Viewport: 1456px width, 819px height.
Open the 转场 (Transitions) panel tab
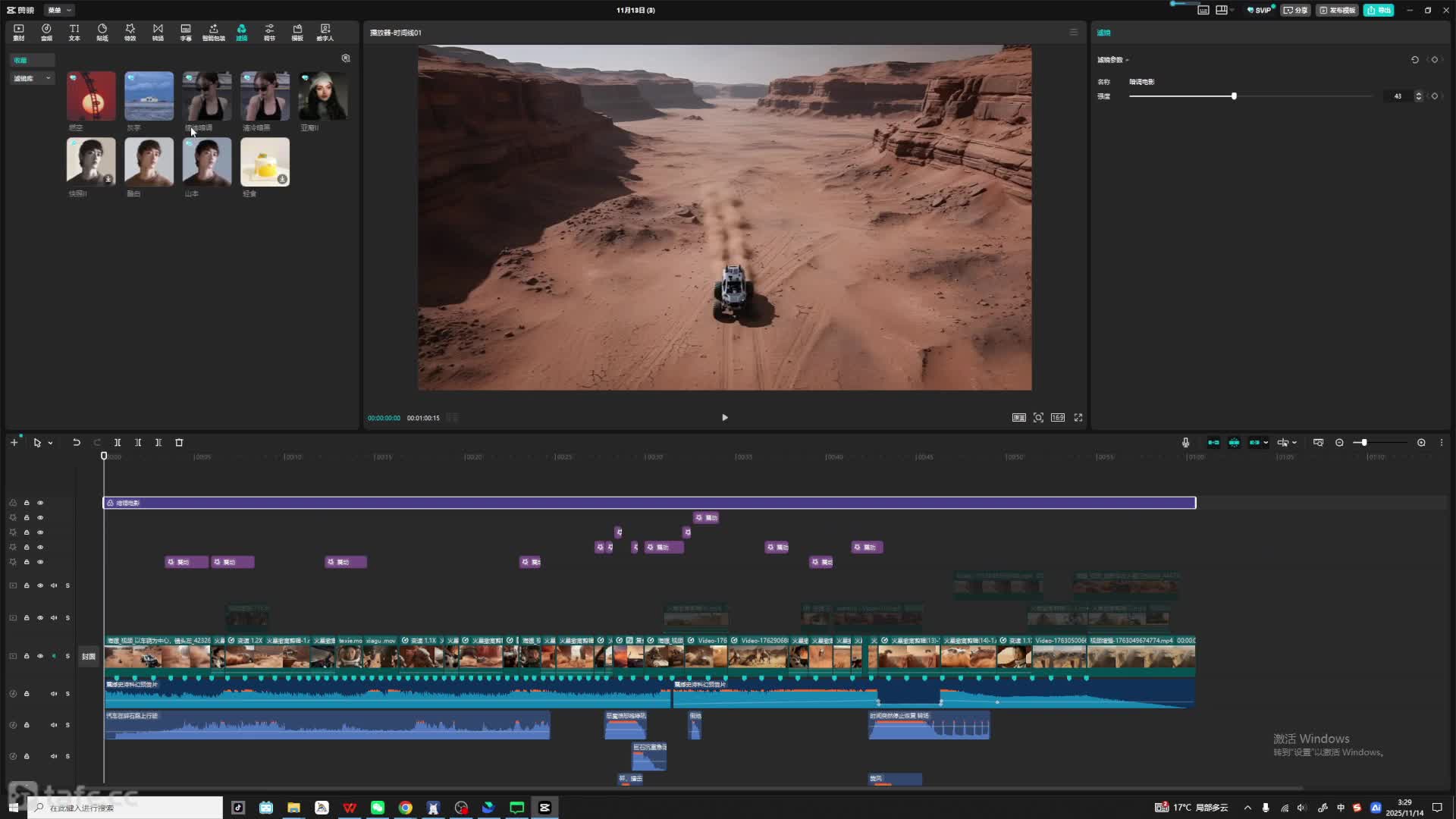158,32
